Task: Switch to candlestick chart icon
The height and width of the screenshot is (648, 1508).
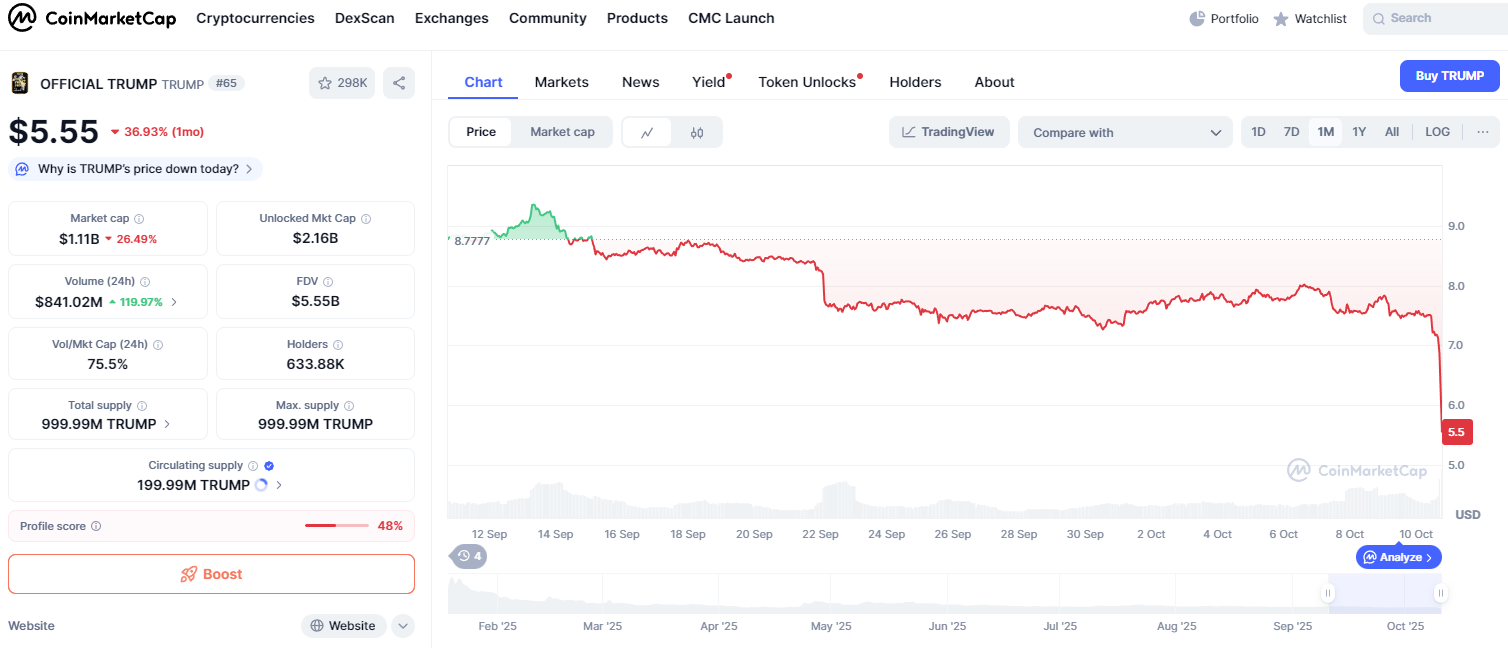Action: pos(697,132)
